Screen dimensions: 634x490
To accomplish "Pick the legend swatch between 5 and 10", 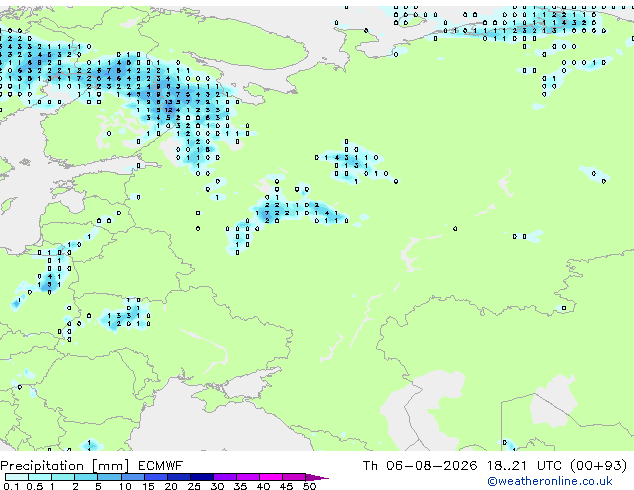I will 109,477.
